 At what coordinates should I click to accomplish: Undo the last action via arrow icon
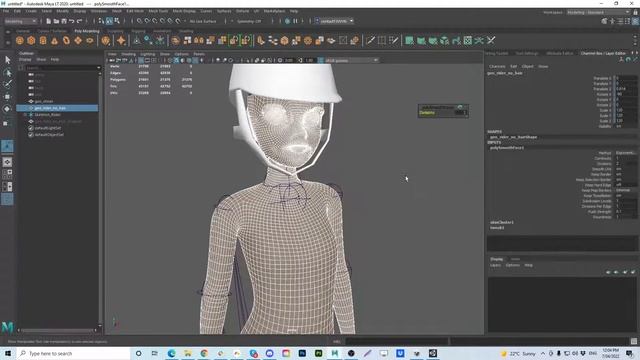[72, 21]
